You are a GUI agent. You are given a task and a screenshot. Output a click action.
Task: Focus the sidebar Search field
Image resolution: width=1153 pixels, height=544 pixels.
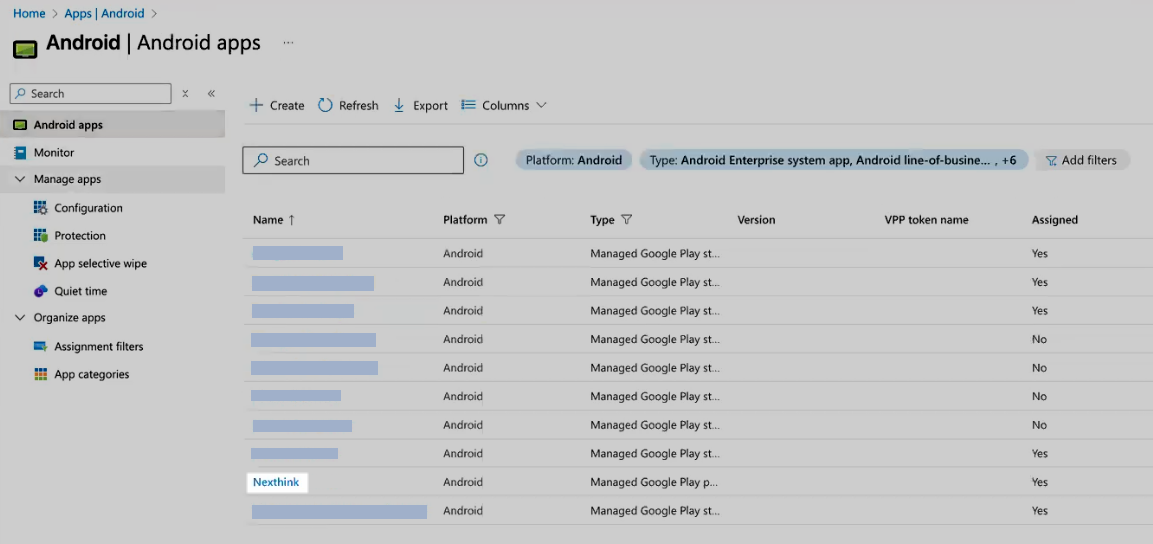[90, 93]
